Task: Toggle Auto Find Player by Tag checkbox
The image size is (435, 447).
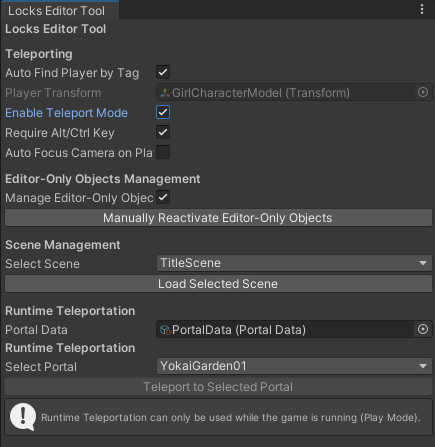Action: pyautogui.click(x=163, y=72)
